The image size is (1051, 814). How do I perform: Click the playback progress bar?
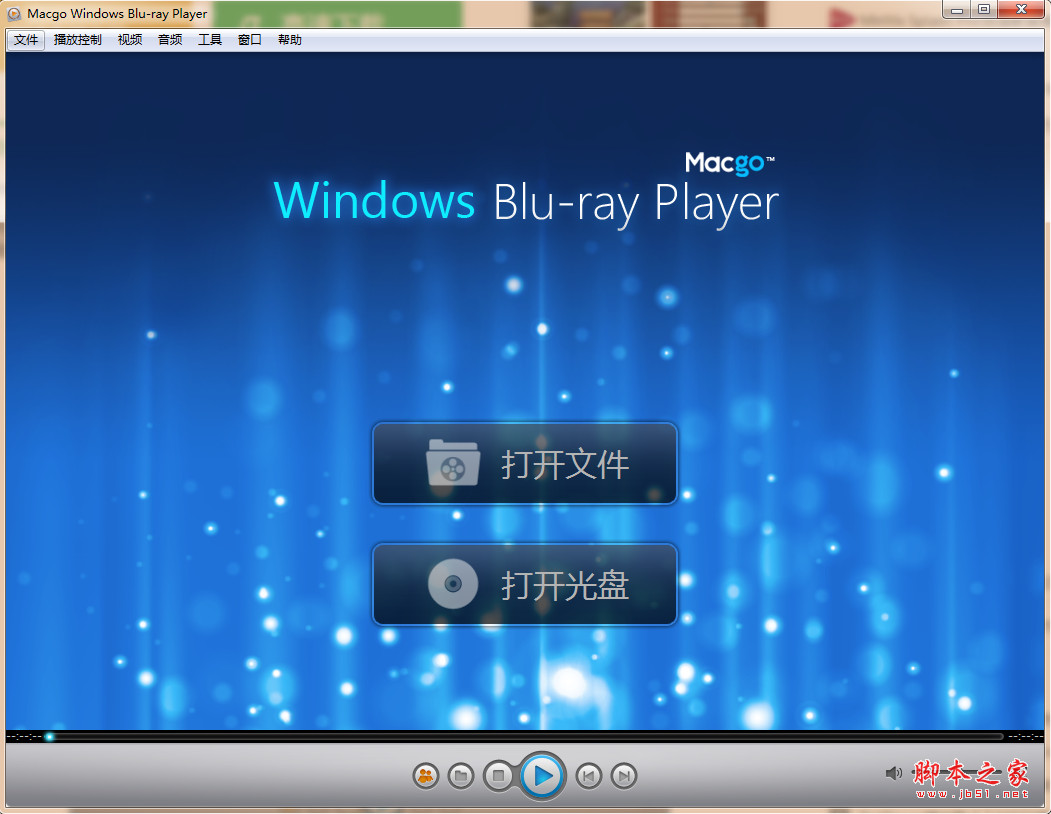pyautogui.click(x=525, y=737)
